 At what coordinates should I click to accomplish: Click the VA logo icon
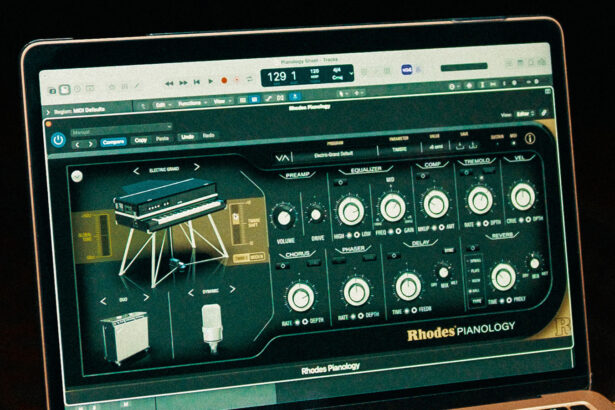tap(282, 158)
